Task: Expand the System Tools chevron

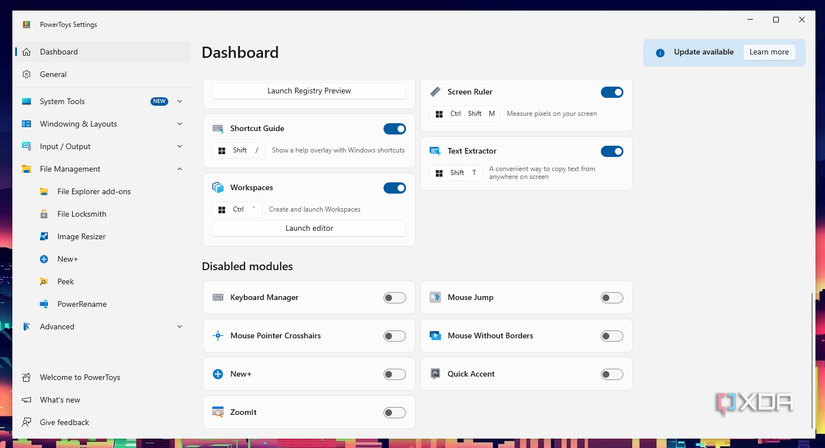Action: tap(179, 102)
